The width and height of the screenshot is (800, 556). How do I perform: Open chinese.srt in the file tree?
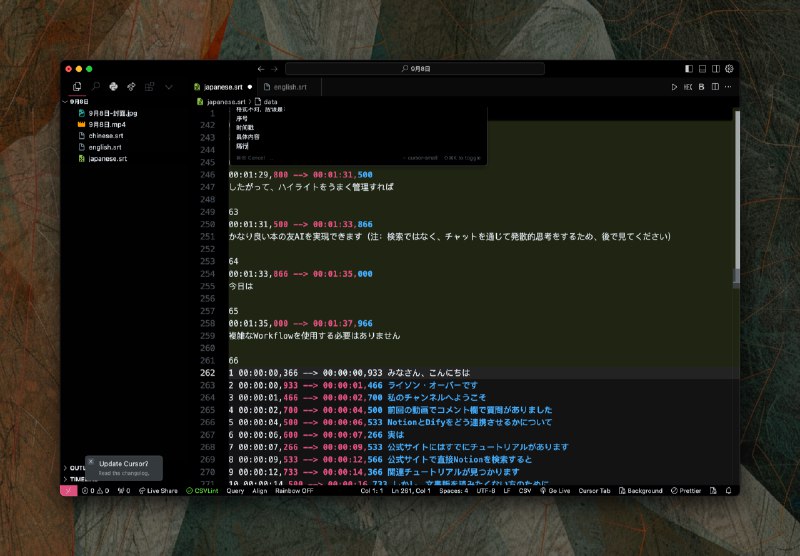[x=106, y=136]
